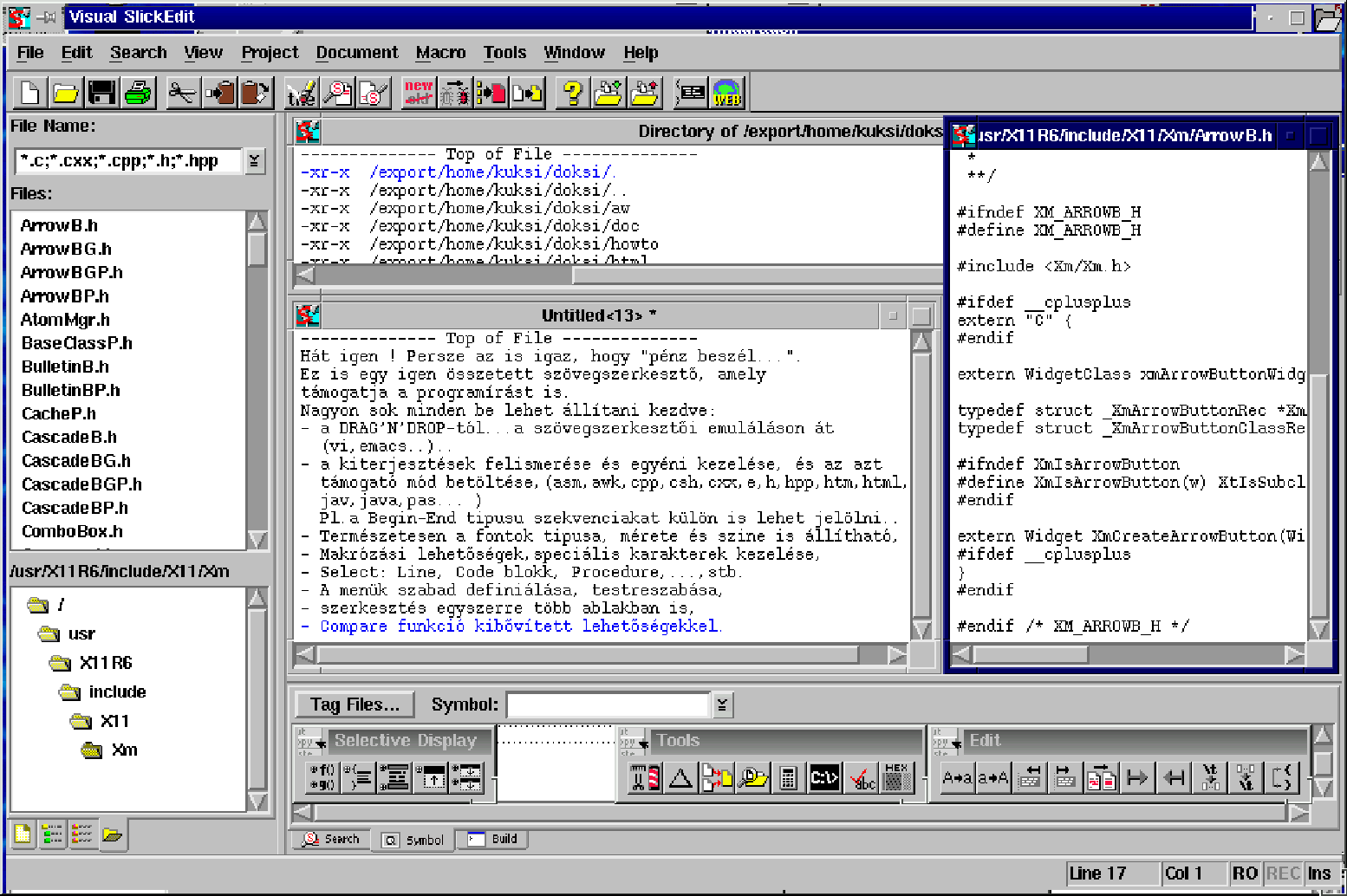Open the Macro menu
The image size is (1347, 896).
pyautogui.click(x=440, y=52)
